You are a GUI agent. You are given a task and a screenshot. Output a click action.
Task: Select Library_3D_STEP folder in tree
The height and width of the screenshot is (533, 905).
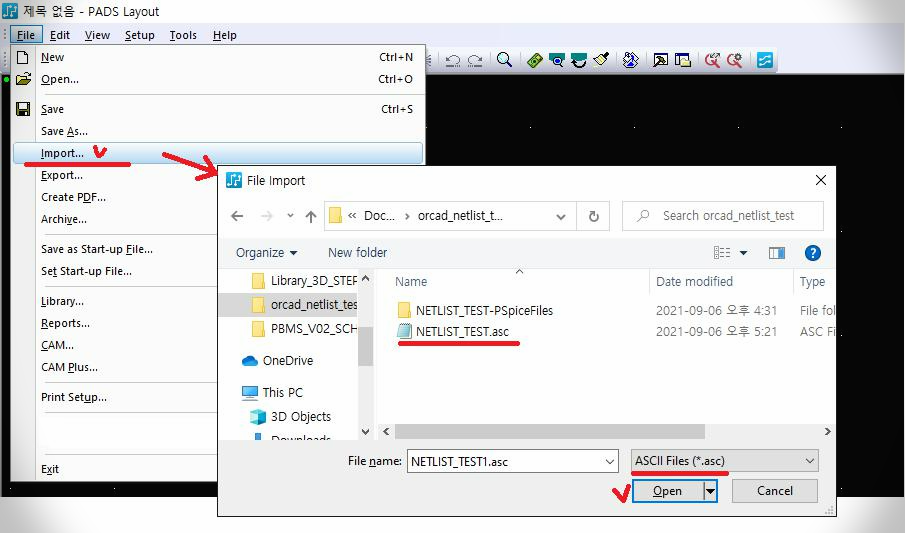[305, 281]
